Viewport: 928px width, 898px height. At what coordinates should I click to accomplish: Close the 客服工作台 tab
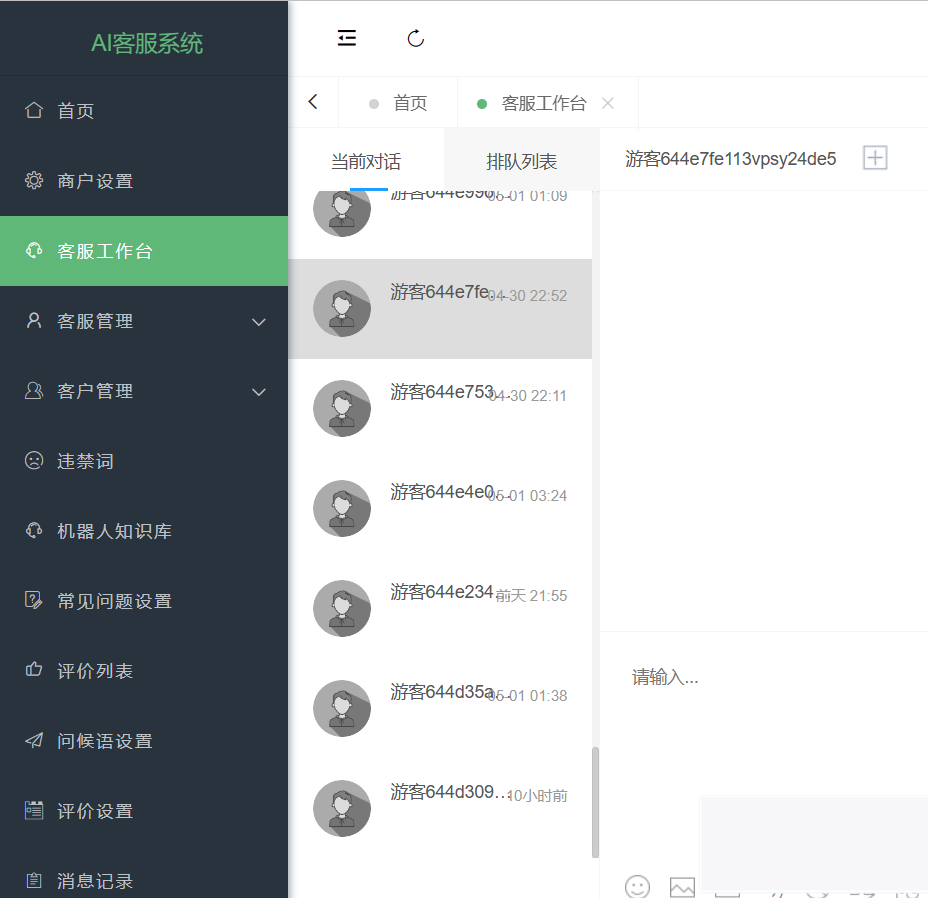pos(606,101)
